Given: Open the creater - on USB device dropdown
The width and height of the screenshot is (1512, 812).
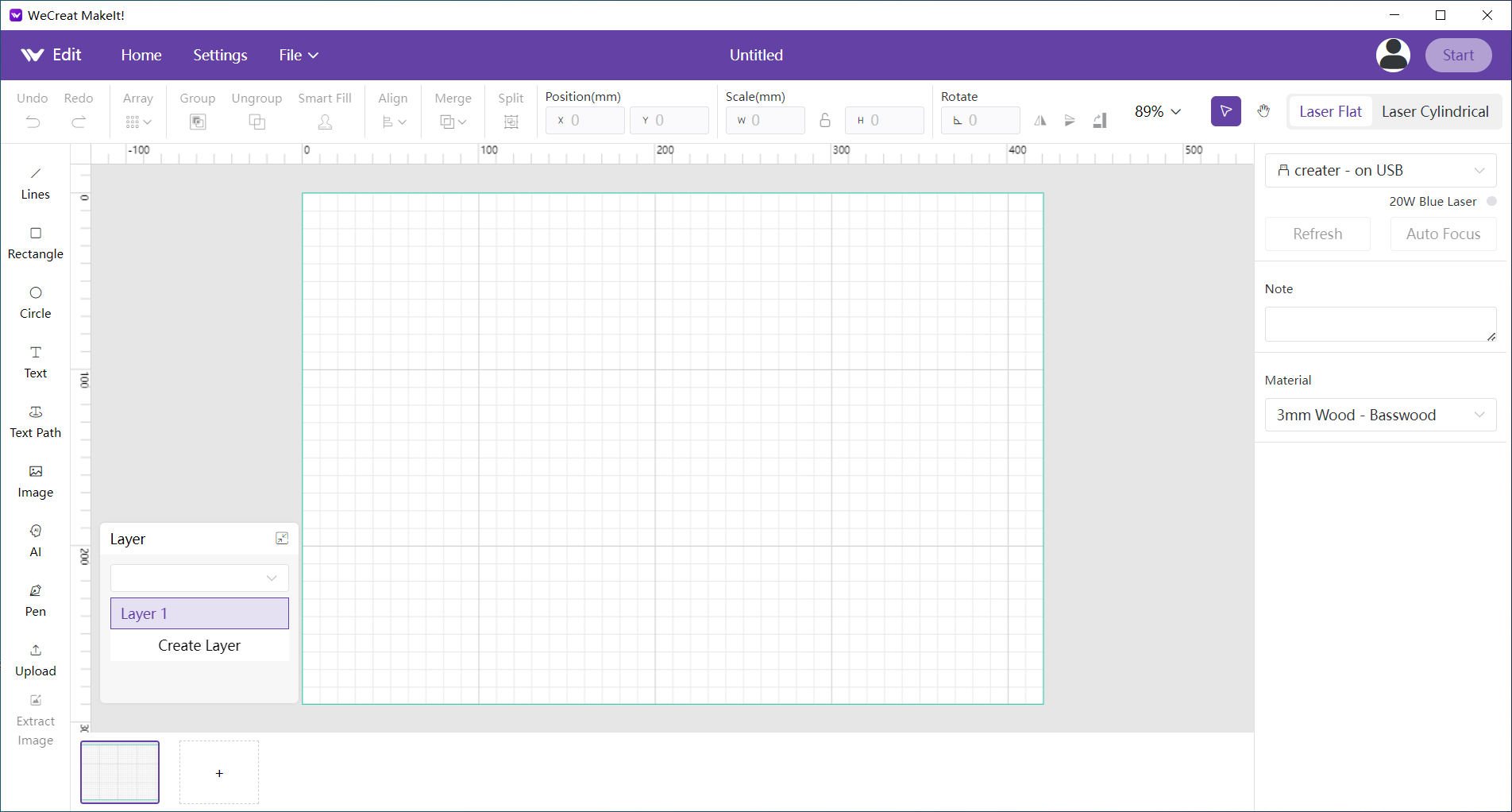Looking at the screenshot, I should click(x=1379, y=170).
